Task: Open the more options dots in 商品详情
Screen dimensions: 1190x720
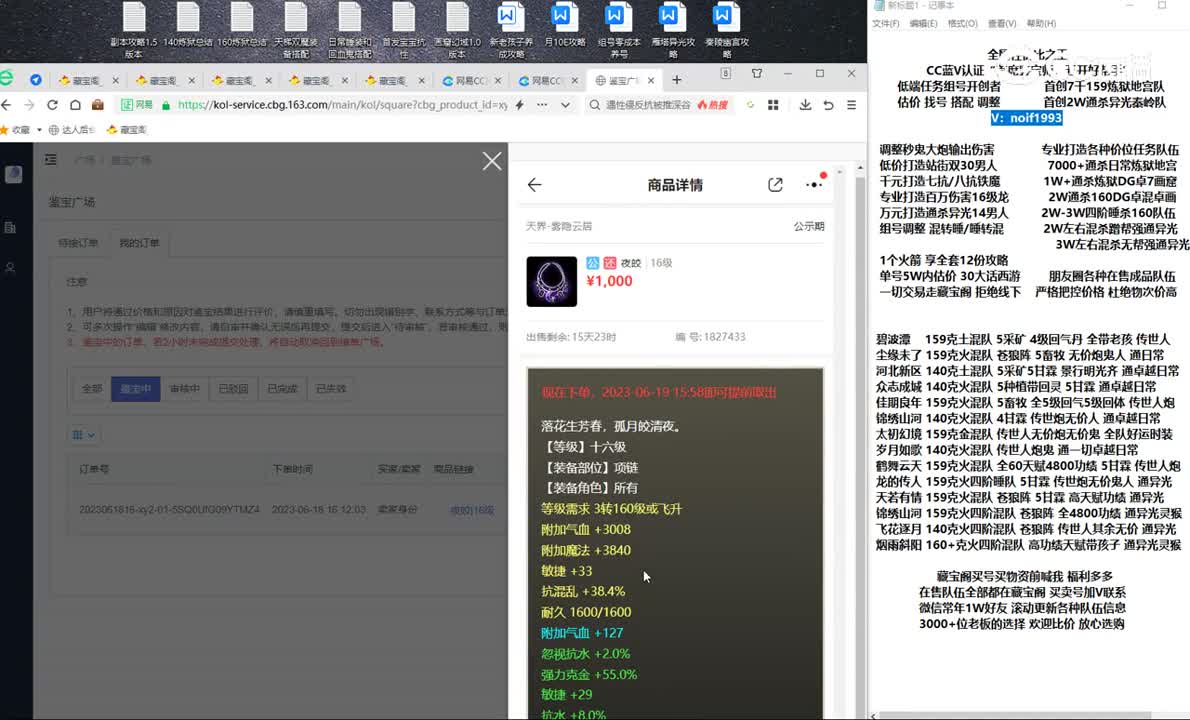Action: [814, 184]
